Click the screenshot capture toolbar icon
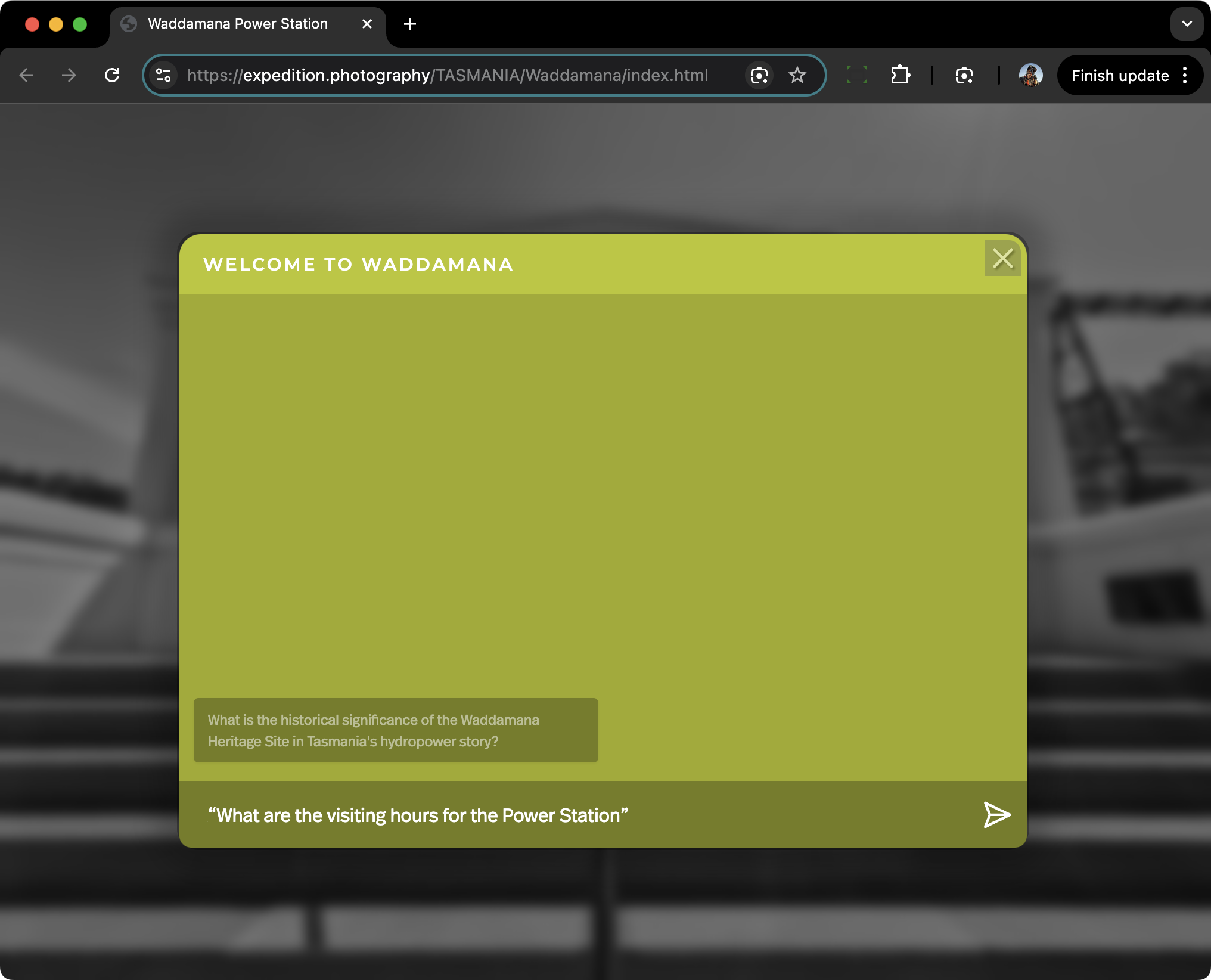 [x=964, y=75]
